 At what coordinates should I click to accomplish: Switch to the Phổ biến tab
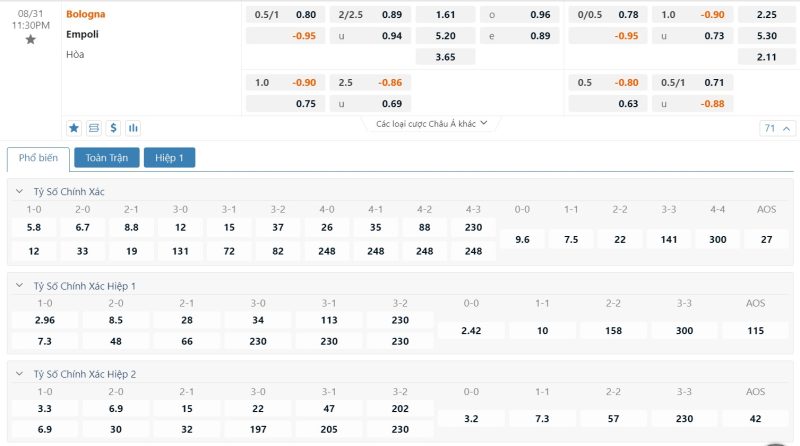pyautogui.click(x=38, y=158)
